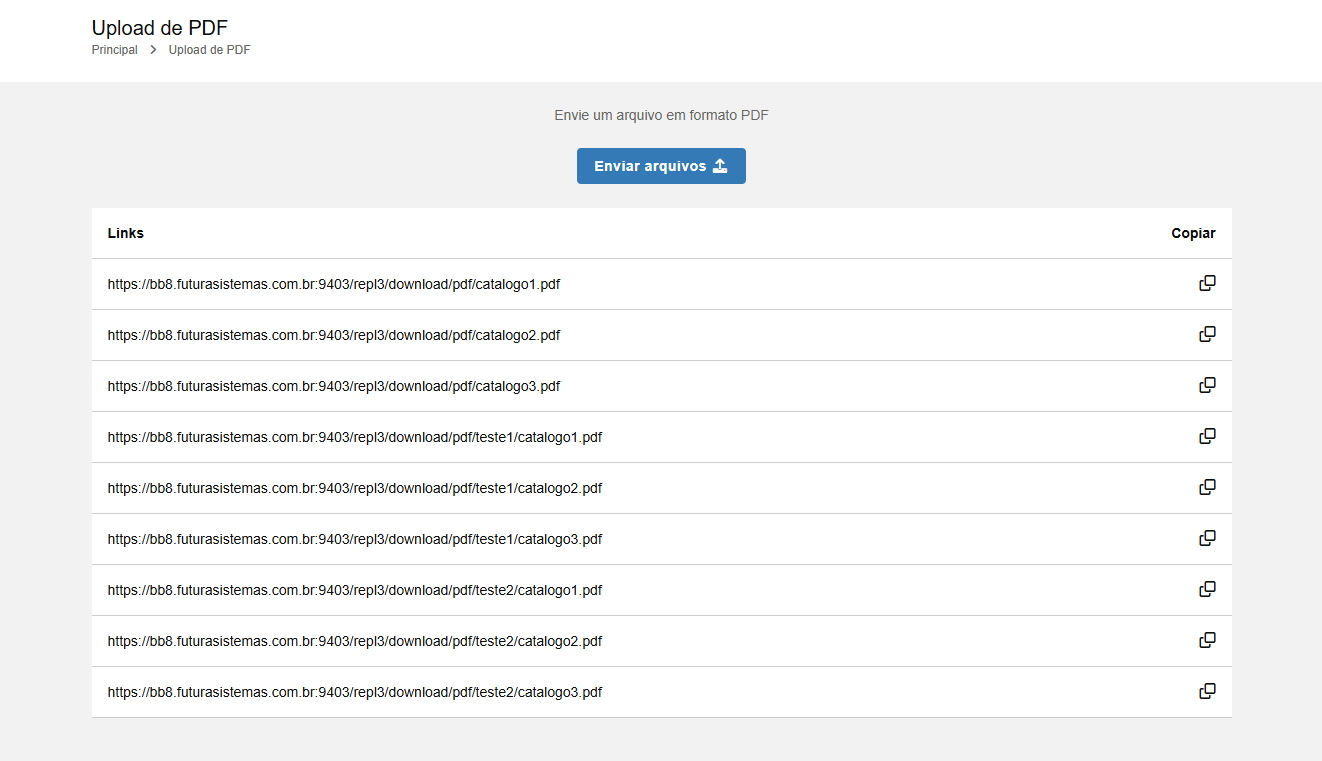Copy the catalogo2.pdf root link

click(x=1207, y=334)
